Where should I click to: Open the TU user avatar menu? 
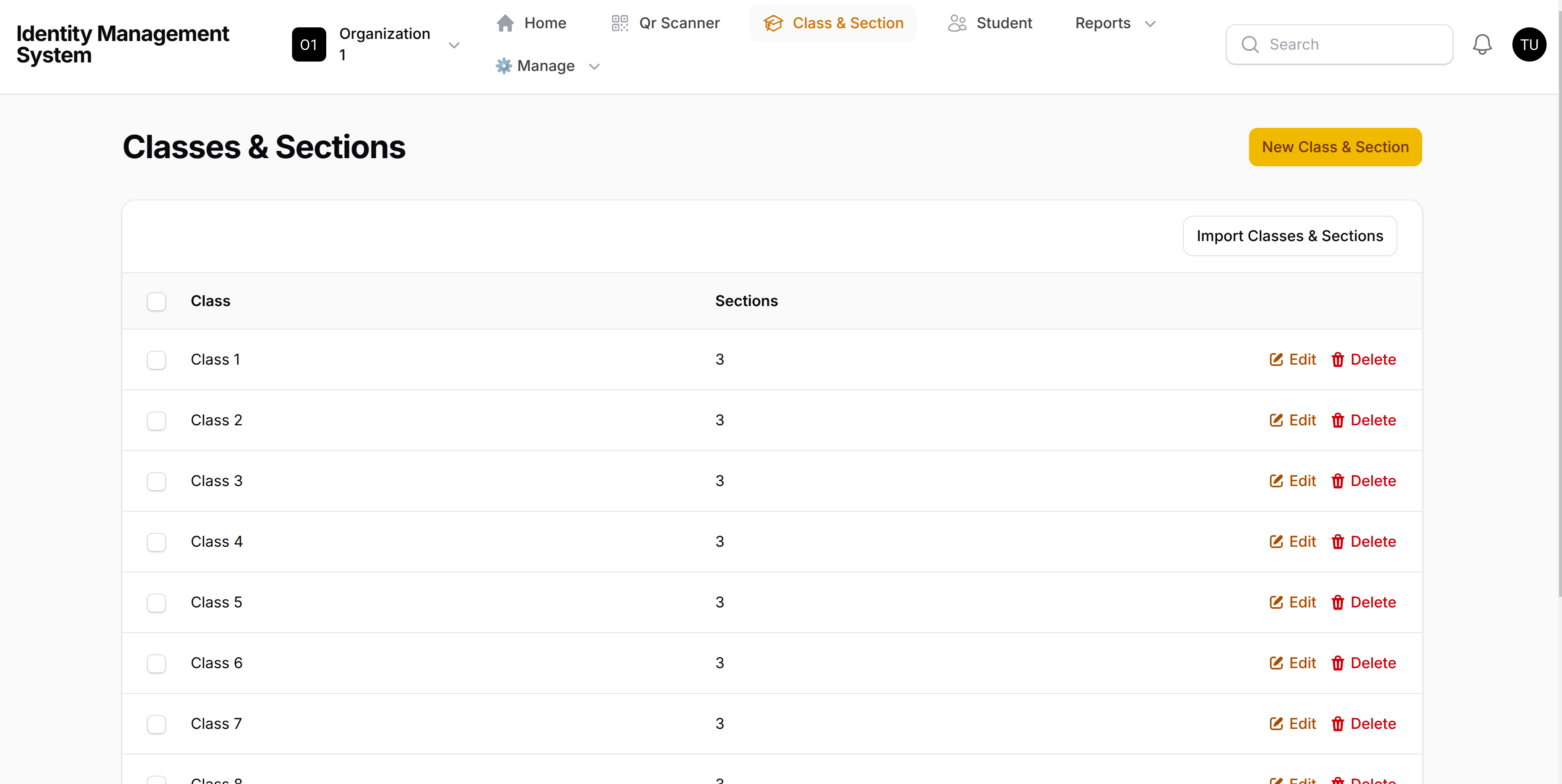click(x=1528, y=44)
